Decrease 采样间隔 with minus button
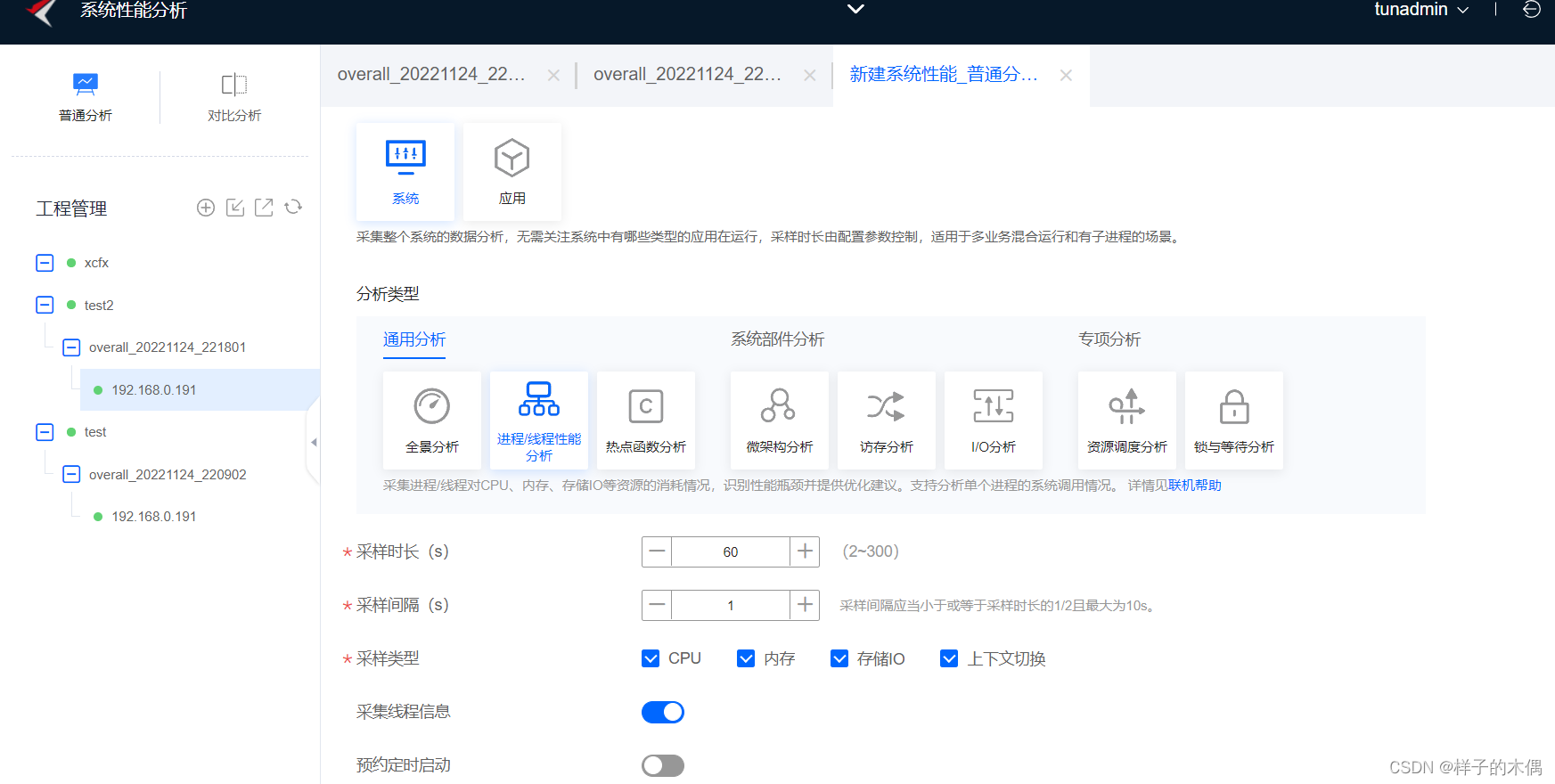This screenshot has width=1555, height=784. (657, 606)
